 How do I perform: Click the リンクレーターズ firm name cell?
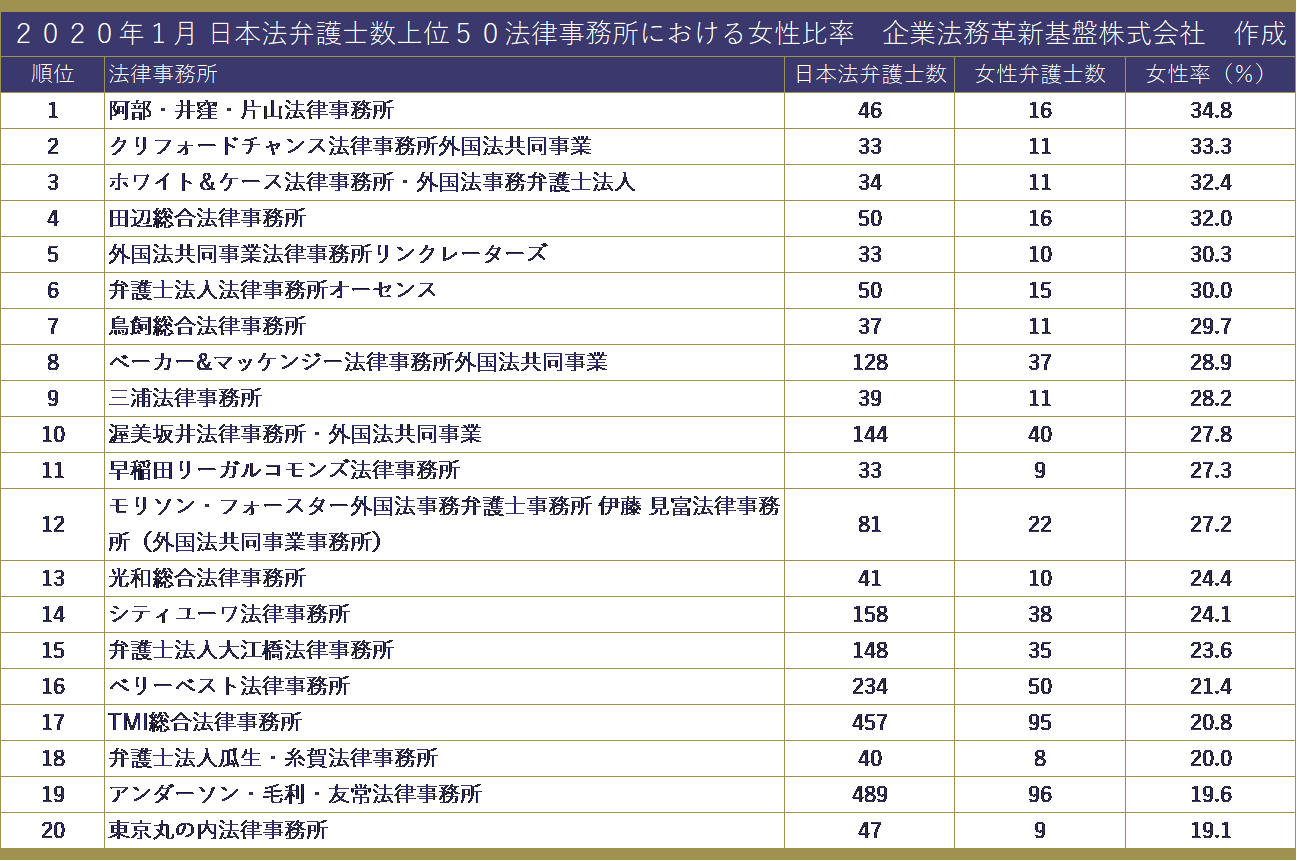[444, 255]
